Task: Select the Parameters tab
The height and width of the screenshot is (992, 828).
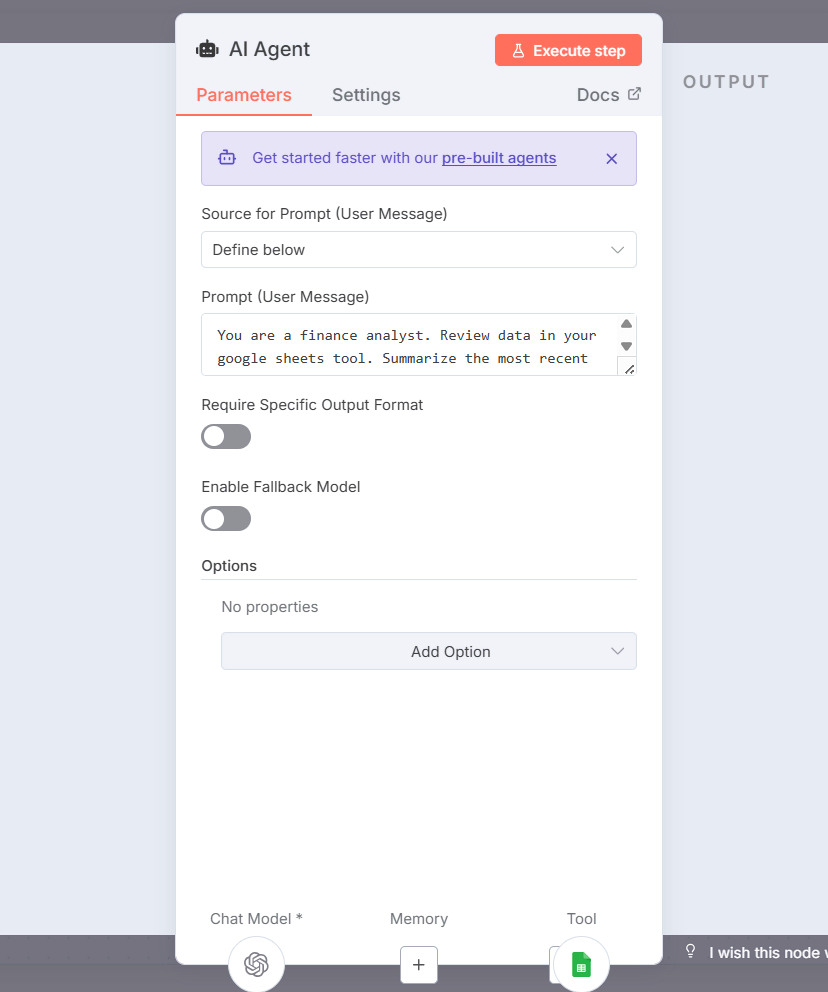Action: (243, 95)
